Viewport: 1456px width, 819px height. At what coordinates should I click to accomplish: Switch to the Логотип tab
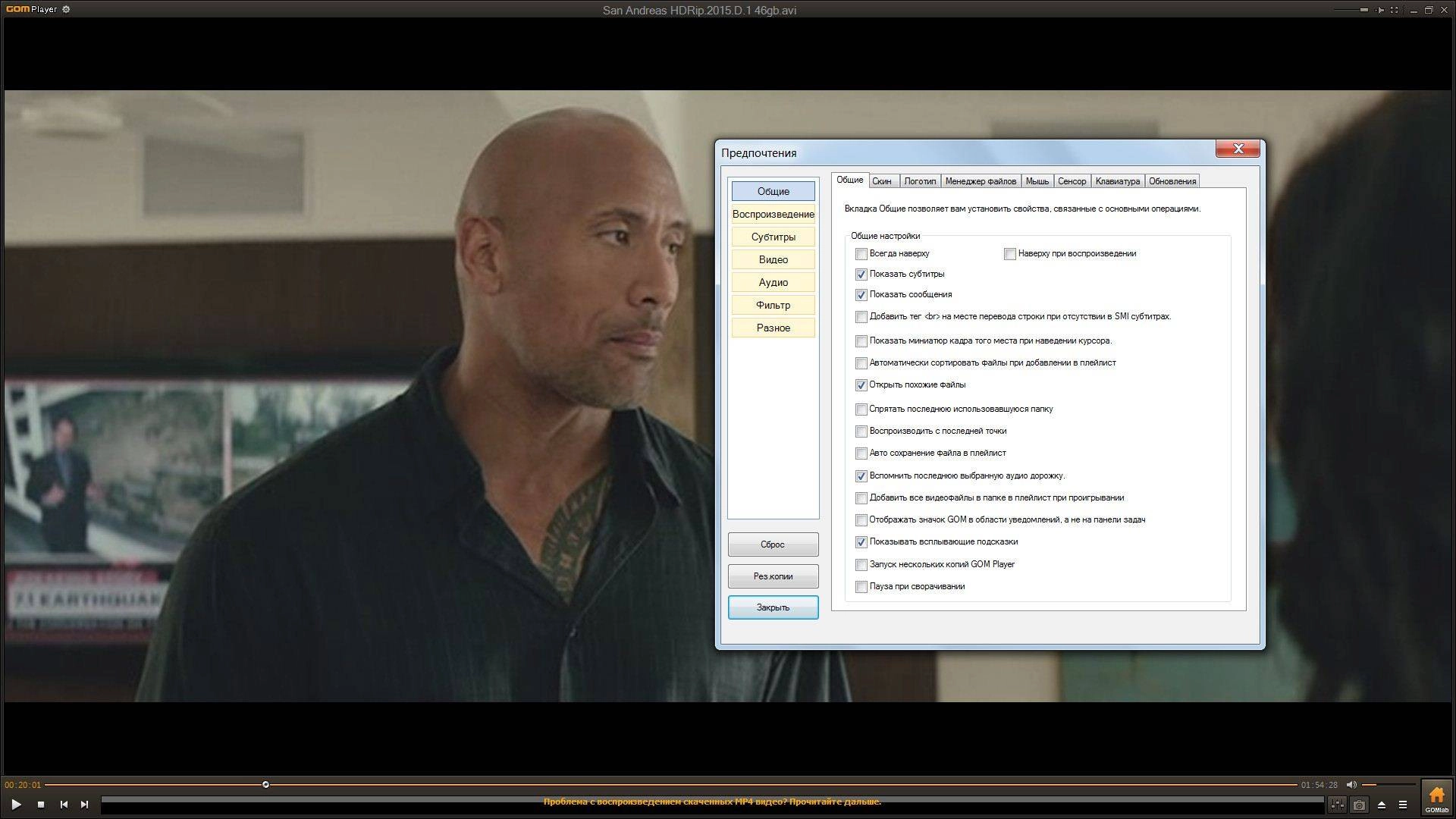[x=920, y=181]
